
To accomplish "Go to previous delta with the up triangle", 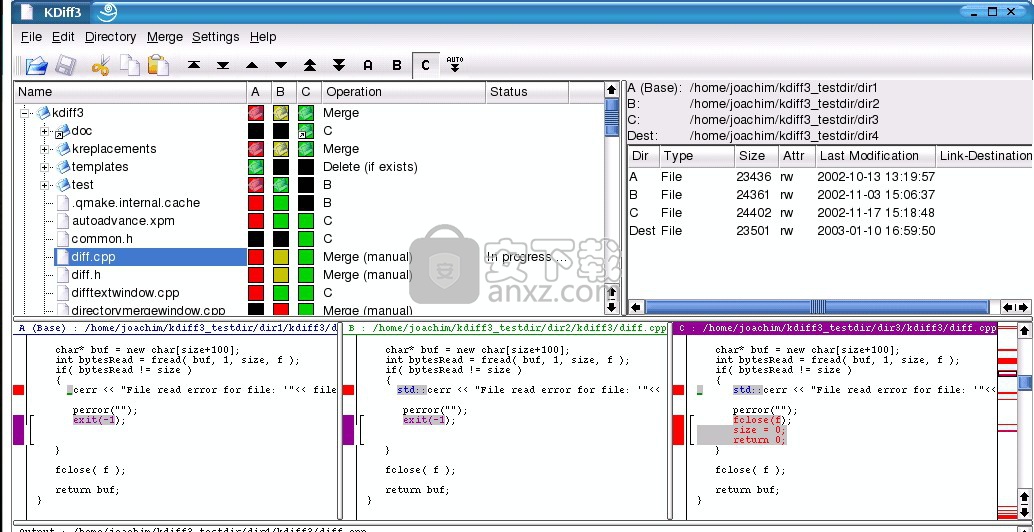I will coord(252,65).
